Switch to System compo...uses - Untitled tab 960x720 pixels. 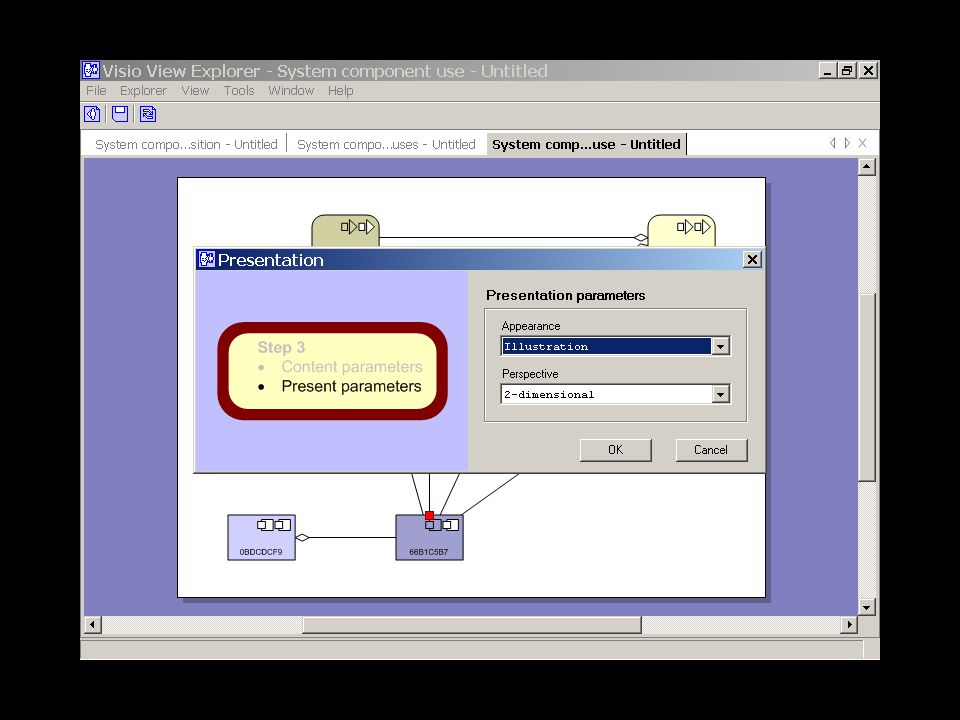click(x=386, y=144)
